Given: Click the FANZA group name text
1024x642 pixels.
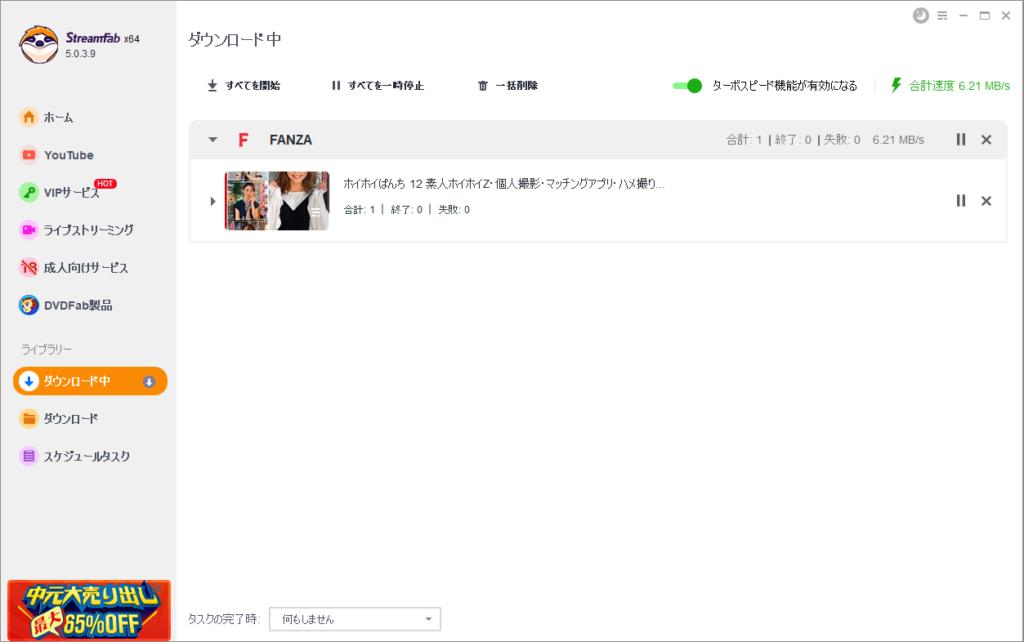Looking at the screenshot, I should tap(291, 140).
